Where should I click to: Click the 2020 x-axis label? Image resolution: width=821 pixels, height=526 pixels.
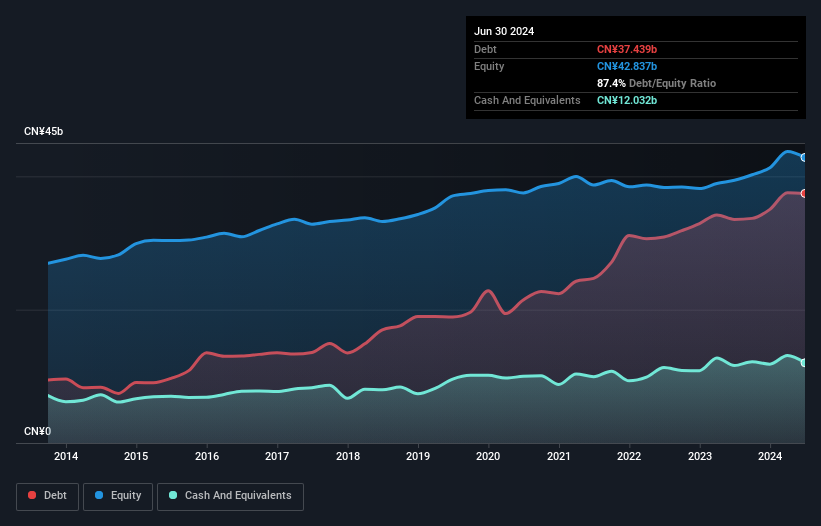coord(488,456)
